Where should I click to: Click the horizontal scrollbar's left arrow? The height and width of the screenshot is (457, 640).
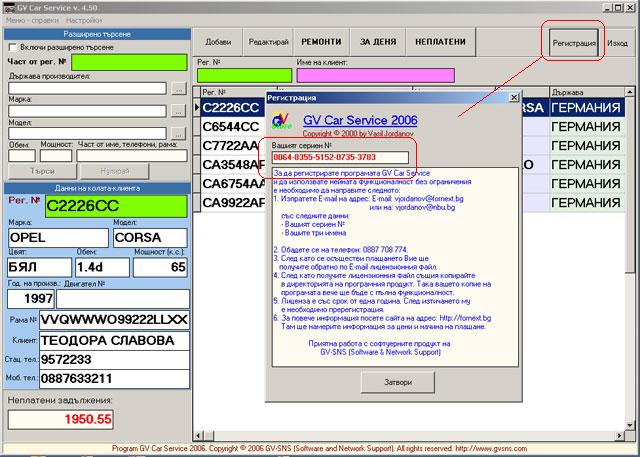click(198, 436)
